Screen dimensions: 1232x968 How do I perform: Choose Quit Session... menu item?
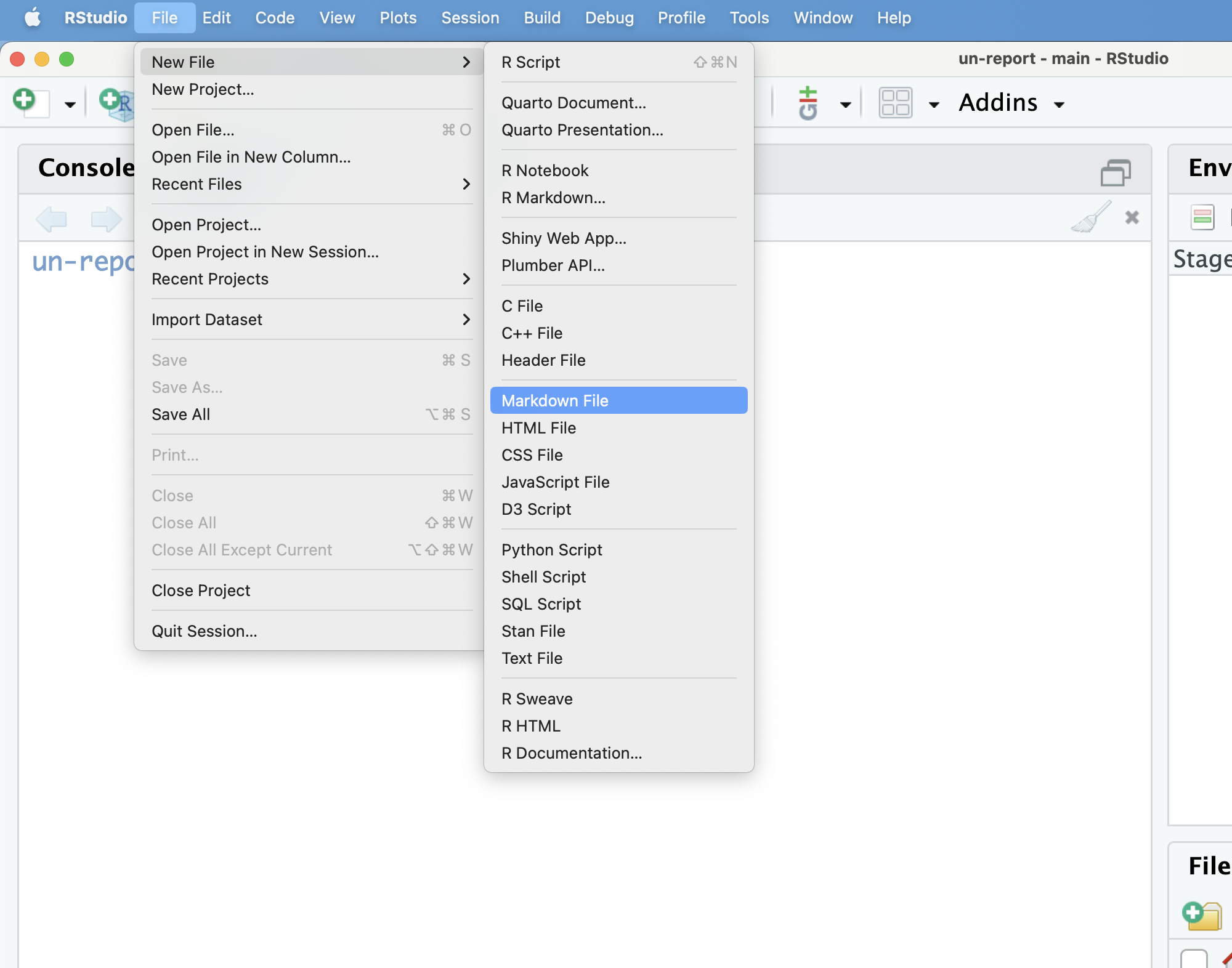(x=312, y=631)
